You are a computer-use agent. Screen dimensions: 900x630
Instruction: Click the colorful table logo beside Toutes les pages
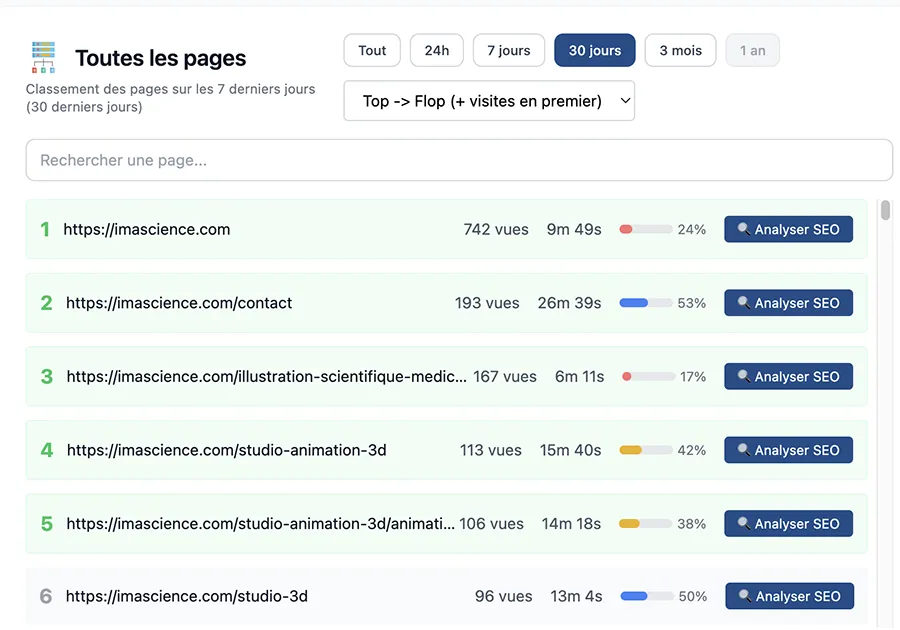[43, 58]
